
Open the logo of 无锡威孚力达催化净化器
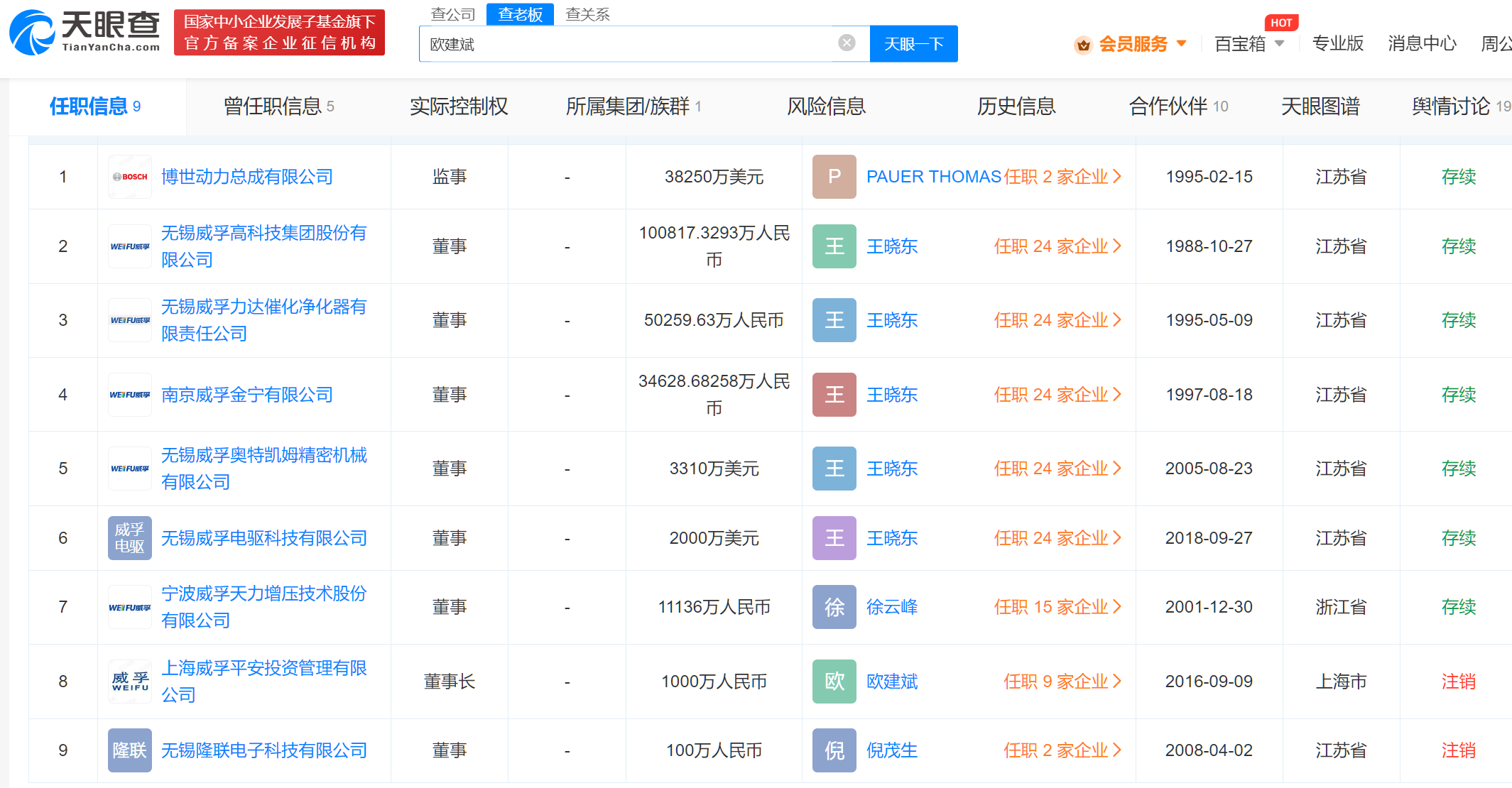tap(130, 320)
